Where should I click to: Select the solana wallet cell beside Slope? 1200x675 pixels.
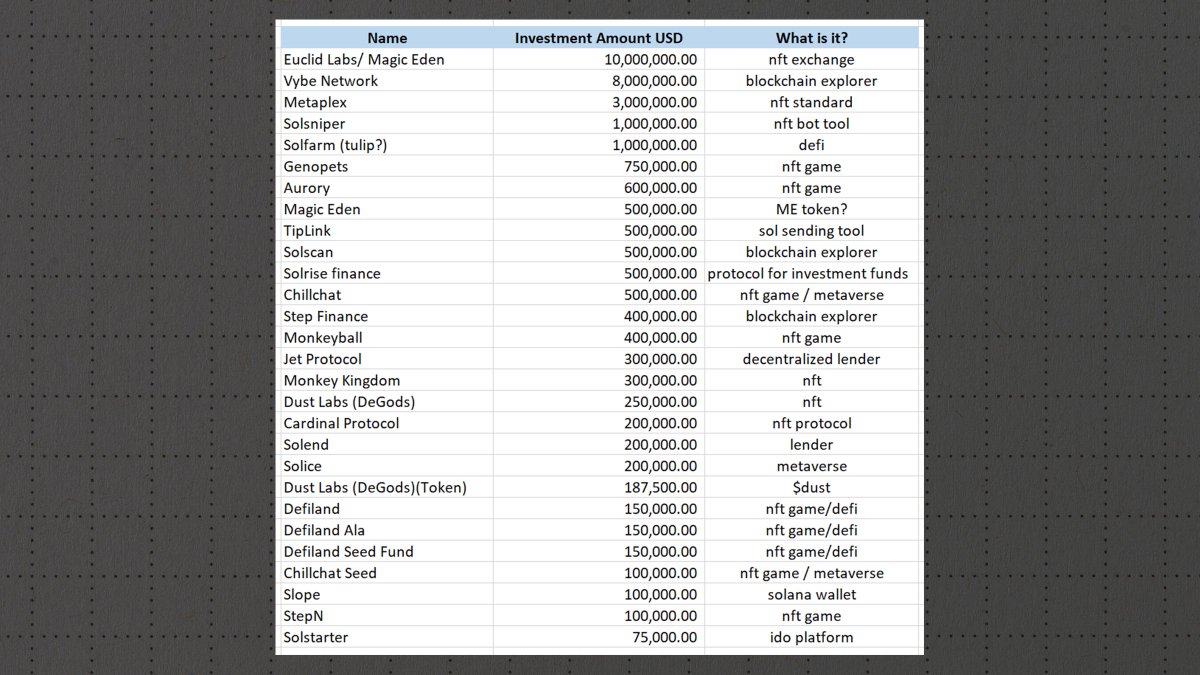point(811,594)
